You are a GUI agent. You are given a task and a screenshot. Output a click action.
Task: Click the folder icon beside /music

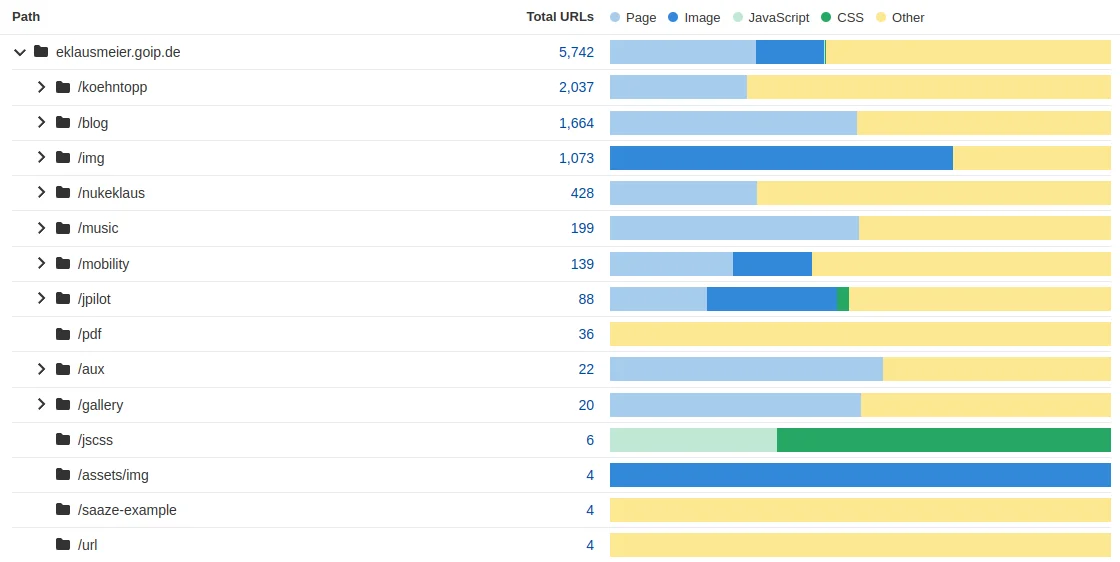pyautogui.click(x=63, y=228)
